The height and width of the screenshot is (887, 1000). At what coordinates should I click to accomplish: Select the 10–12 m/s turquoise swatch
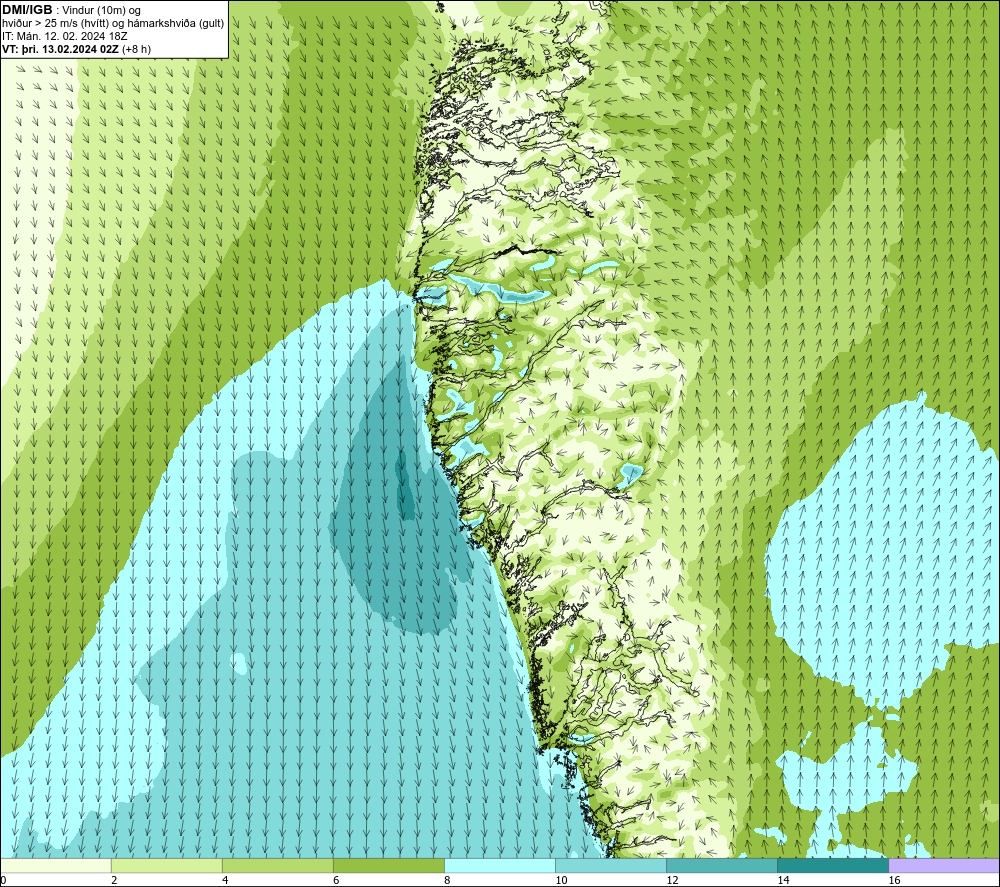[x=611, y=866]
